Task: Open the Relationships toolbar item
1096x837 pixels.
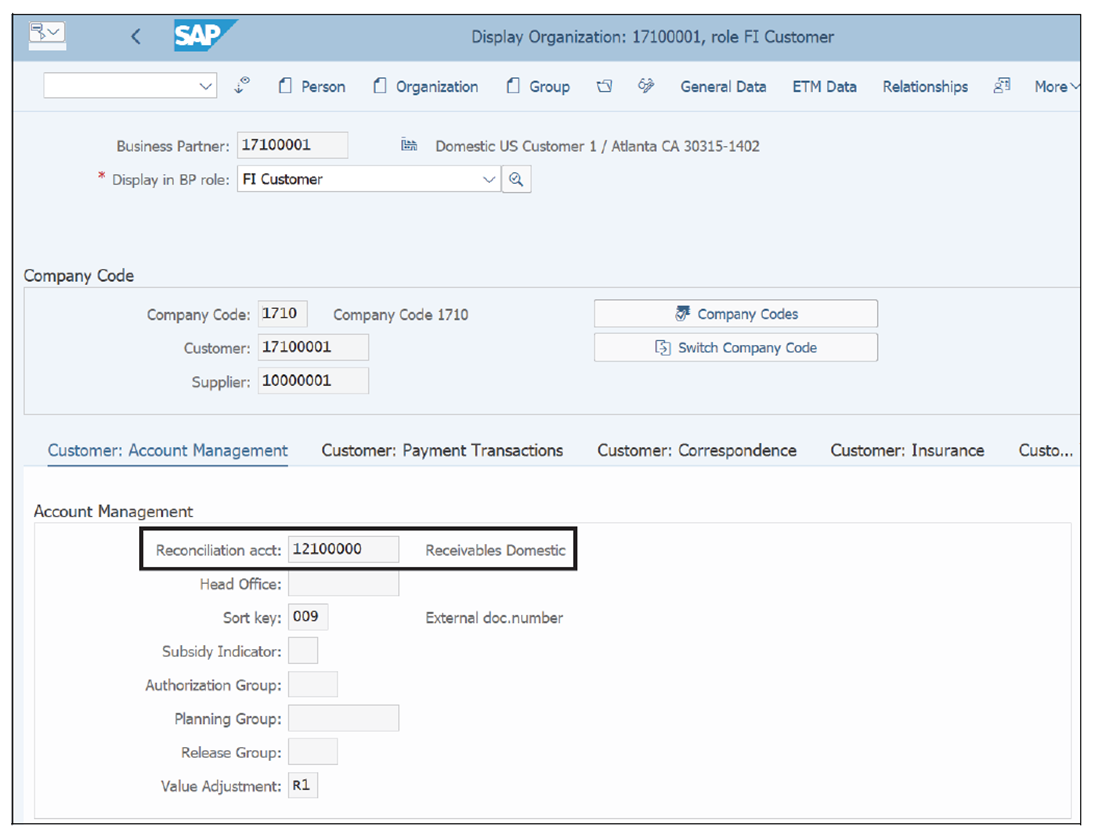Action: [x=924, y=87]
